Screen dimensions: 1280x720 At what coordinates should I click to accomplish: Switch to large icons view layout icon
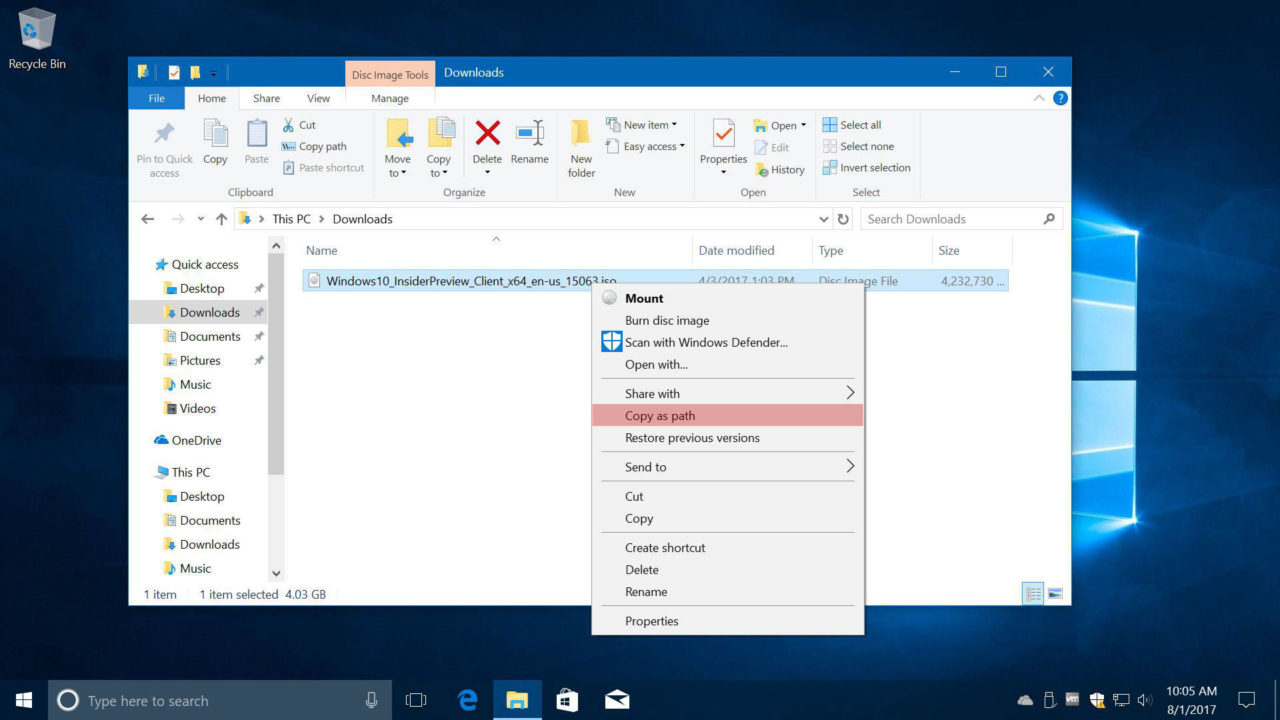[x=1054, y=594]
